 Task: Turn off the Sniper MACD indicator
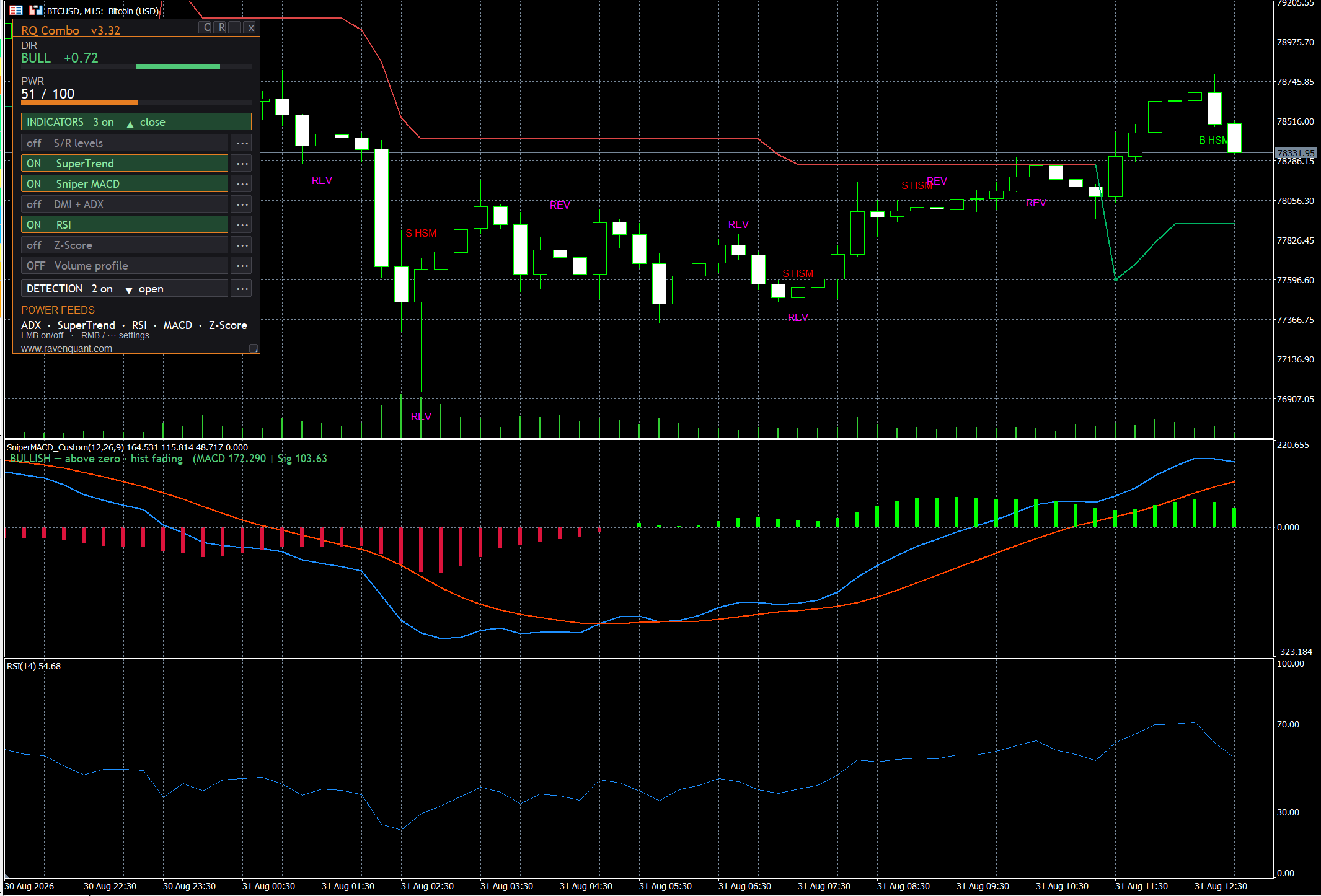125,184
